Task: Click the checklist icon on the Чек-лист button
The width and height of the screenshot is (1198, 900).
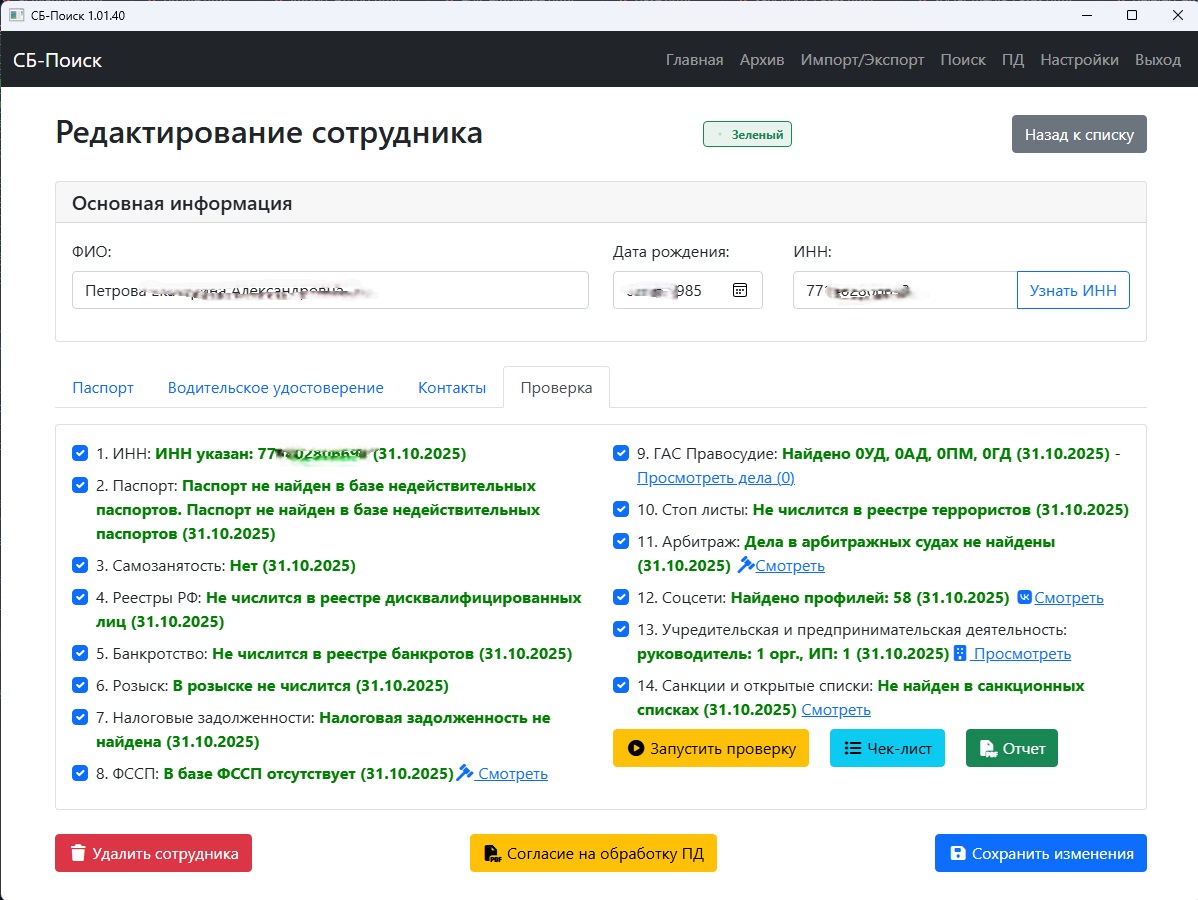Action: click(x=852, y=747)
